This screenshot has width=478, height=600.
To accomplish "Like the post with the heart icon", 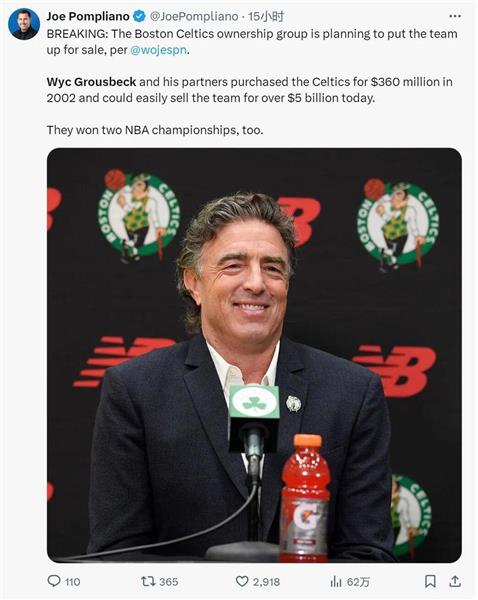I will pyautogui.click(x=242, y=582).
